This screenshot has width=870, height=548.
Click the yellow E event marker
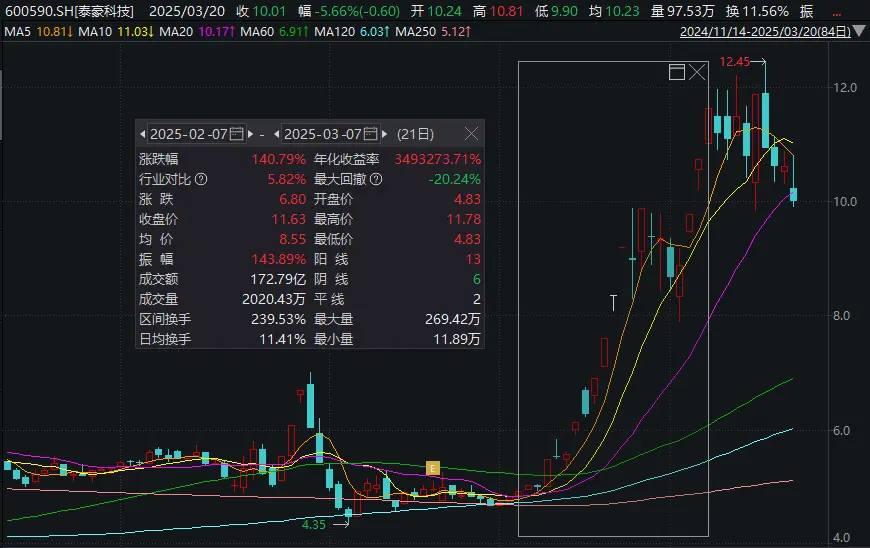433,467
